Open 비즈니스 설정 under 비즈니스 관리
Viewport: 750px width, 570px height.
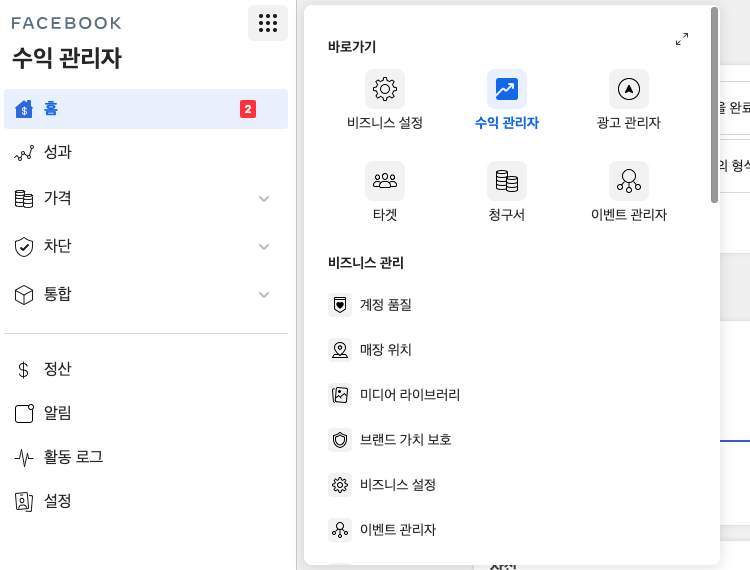click(x=398, y=485)
